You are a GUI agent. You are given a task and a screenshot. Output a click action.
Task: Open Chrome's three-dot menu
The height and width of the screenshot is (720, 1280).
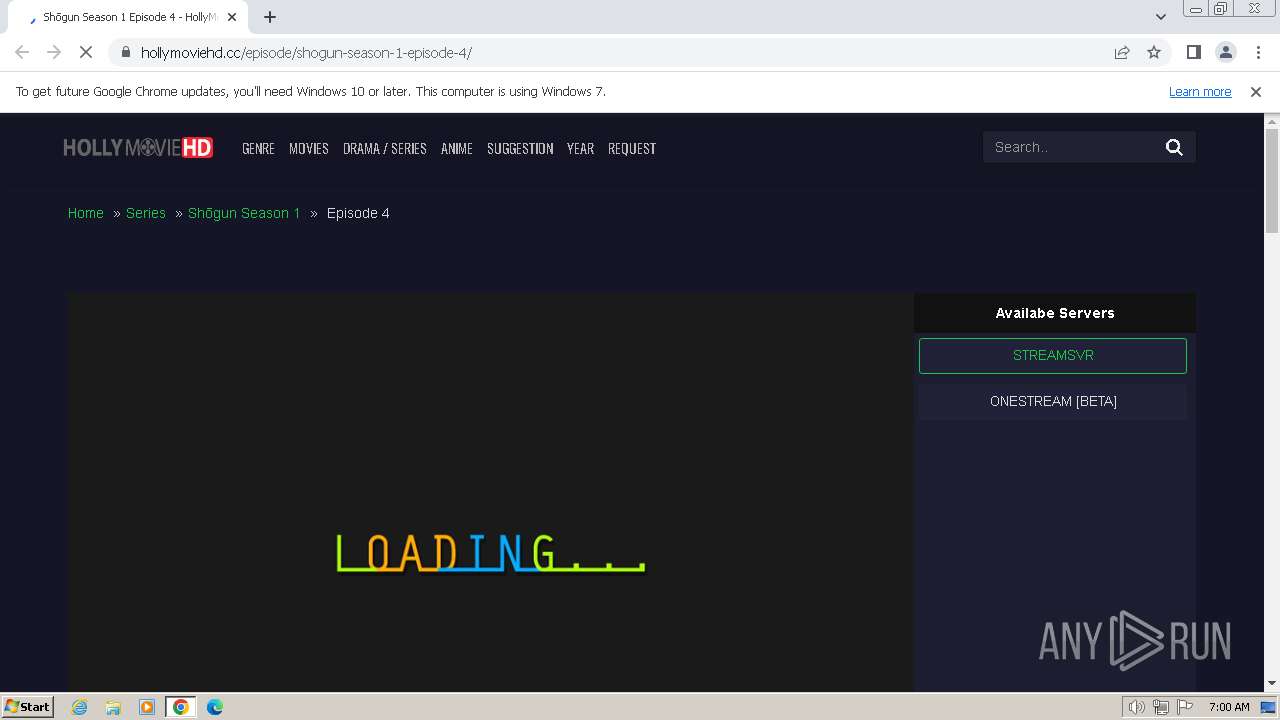click(1257, 52)
